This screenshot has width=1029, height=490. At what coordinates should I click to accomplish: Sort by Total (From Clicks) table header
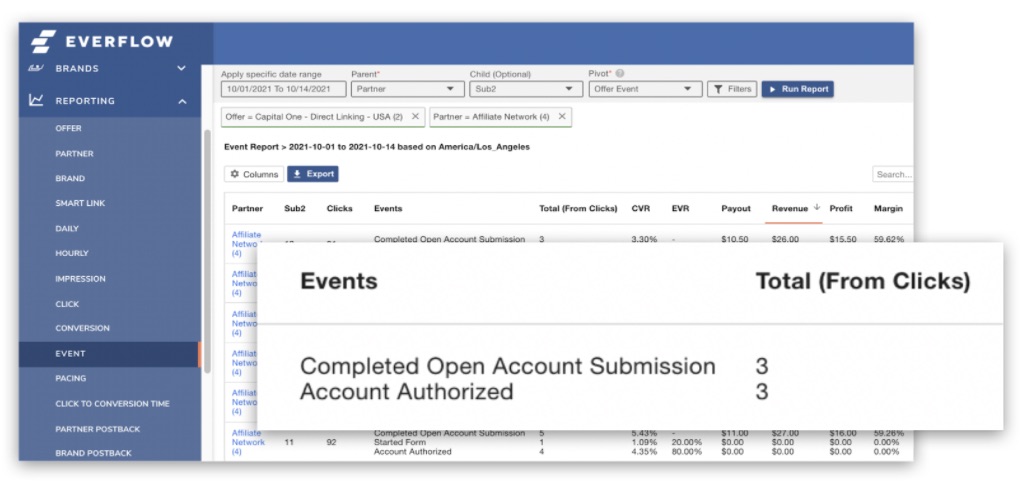point(578,209)
